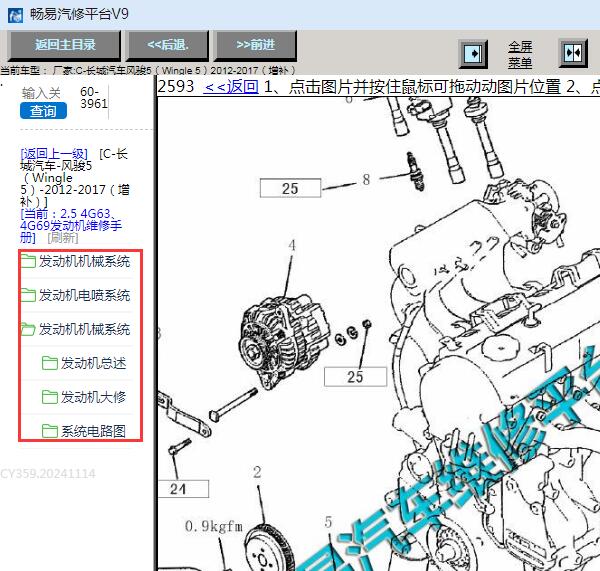Click the collapse-panels icon beside 全屏菜单

click(x=573, y=53)
